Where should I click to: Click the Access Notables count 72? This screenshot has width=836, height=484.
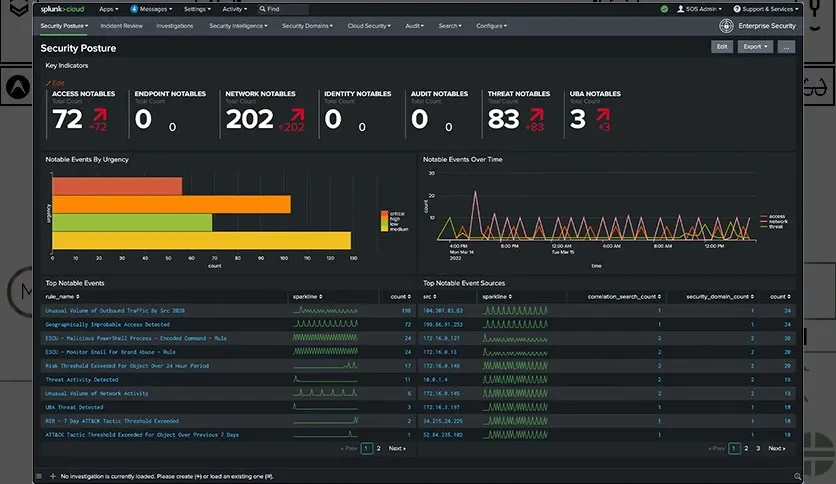click(x=67, y=119)
